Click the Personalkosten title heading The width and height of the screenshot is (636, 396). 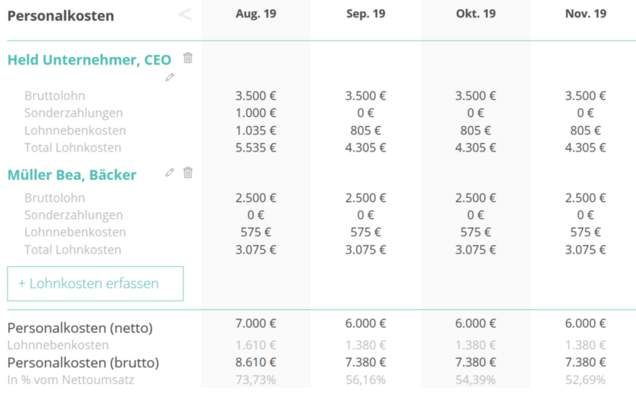pos(61,16)
